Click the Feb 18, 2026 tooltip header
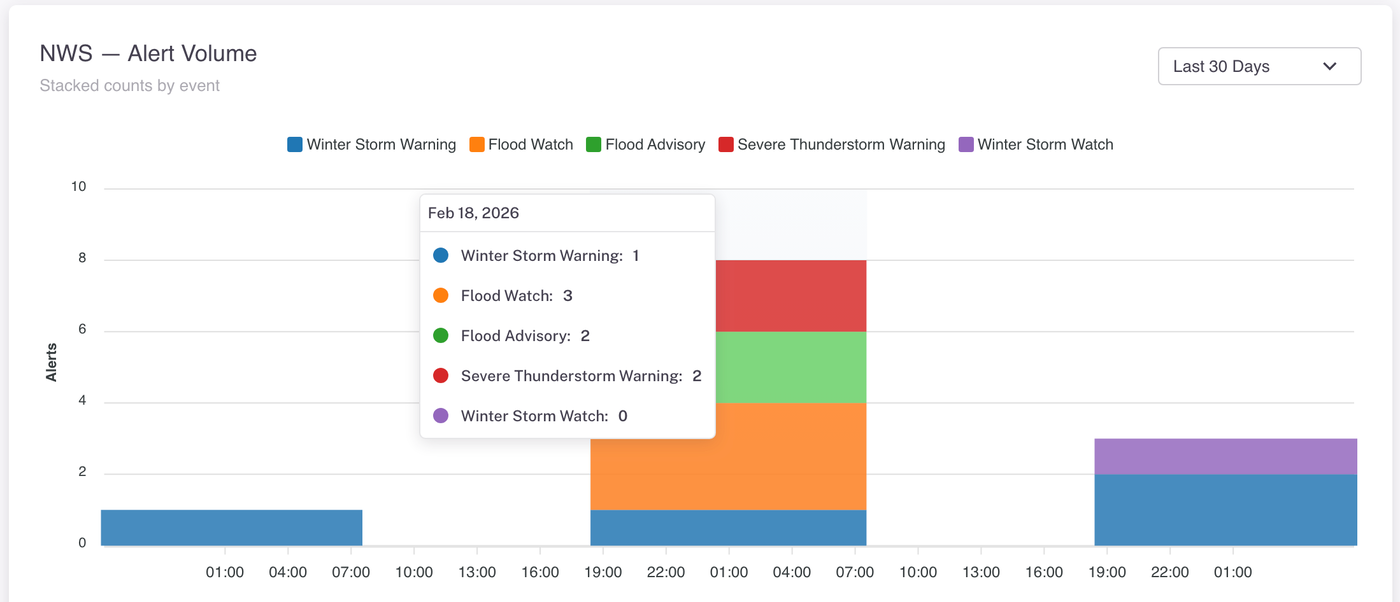The height and width of the screenshot is (602, 1400). [474, 213]
